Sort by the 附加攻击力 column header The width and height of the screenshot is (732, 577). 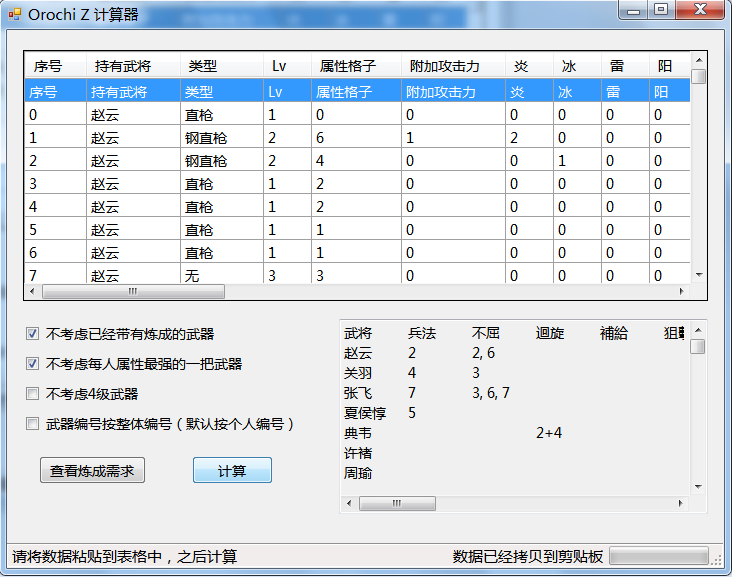444,66
